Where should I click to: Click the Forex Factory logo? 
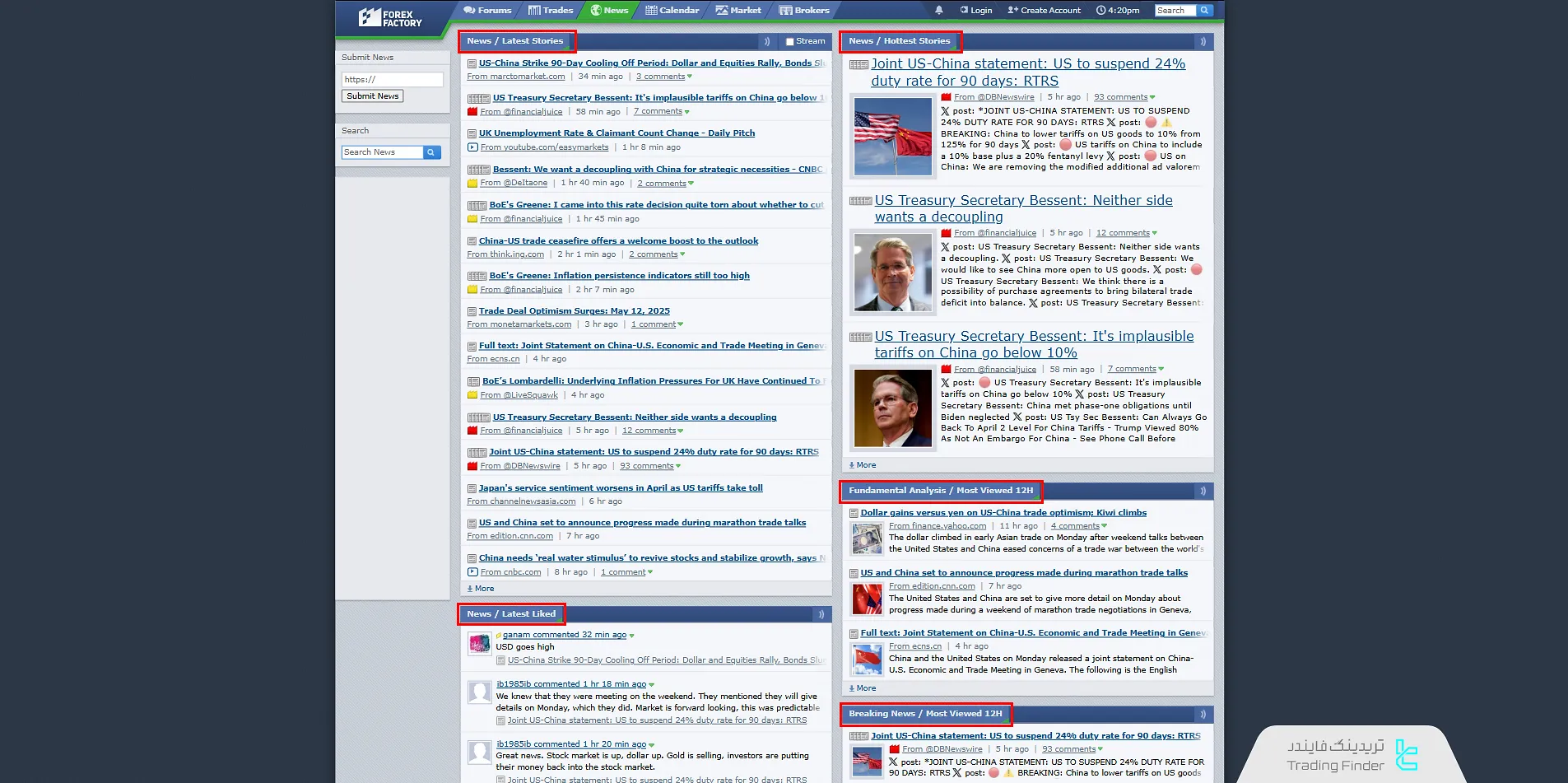click(x=390, y=17)
